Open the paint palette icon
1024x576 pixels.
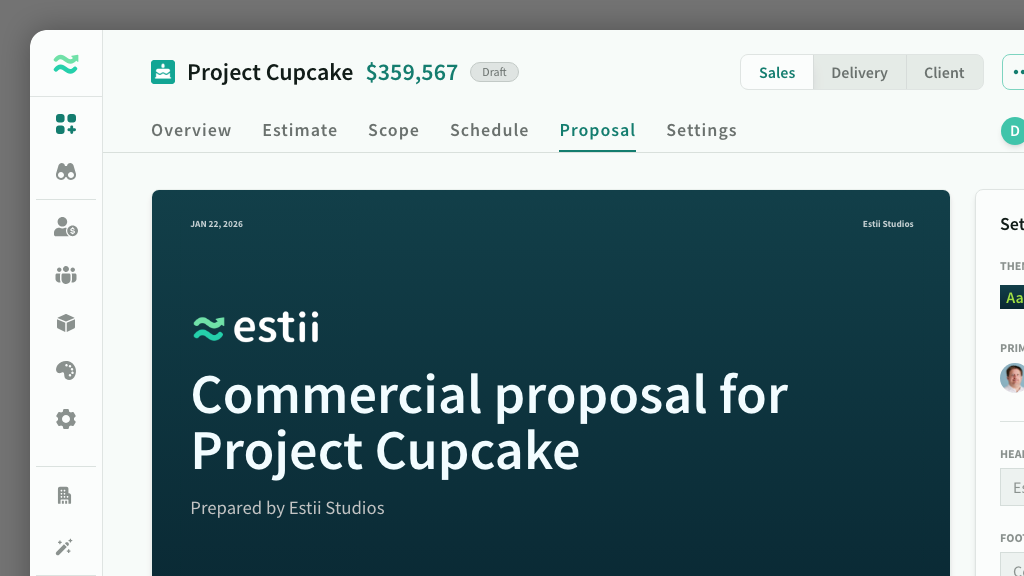(66, 371)
